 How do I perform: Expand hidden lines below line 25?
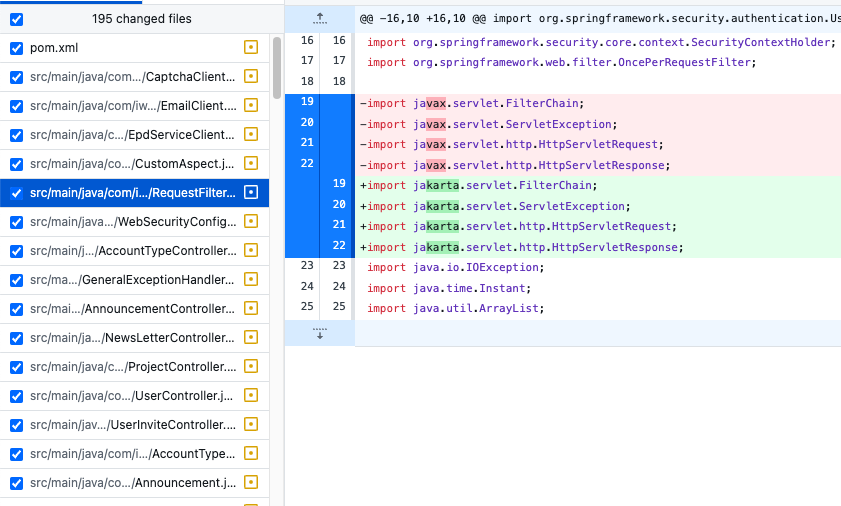click(x=320, y=333)
